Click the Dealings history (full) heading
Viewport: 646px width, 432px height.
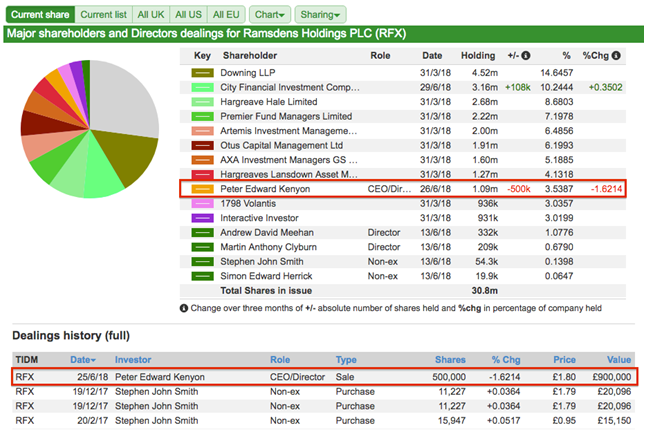point(71,336)
